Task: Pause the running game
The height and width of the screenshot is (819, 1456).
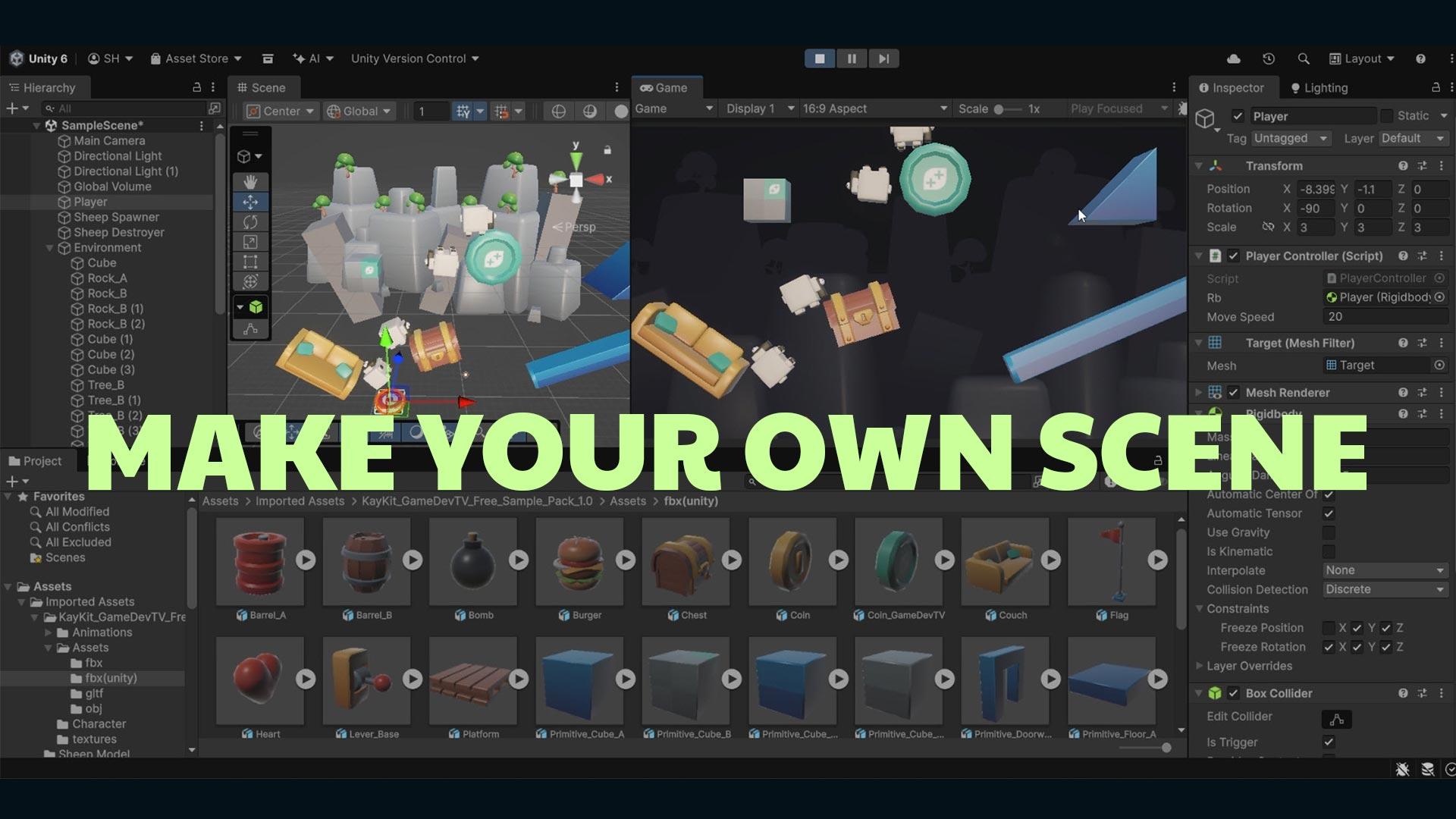Action: 852,58
